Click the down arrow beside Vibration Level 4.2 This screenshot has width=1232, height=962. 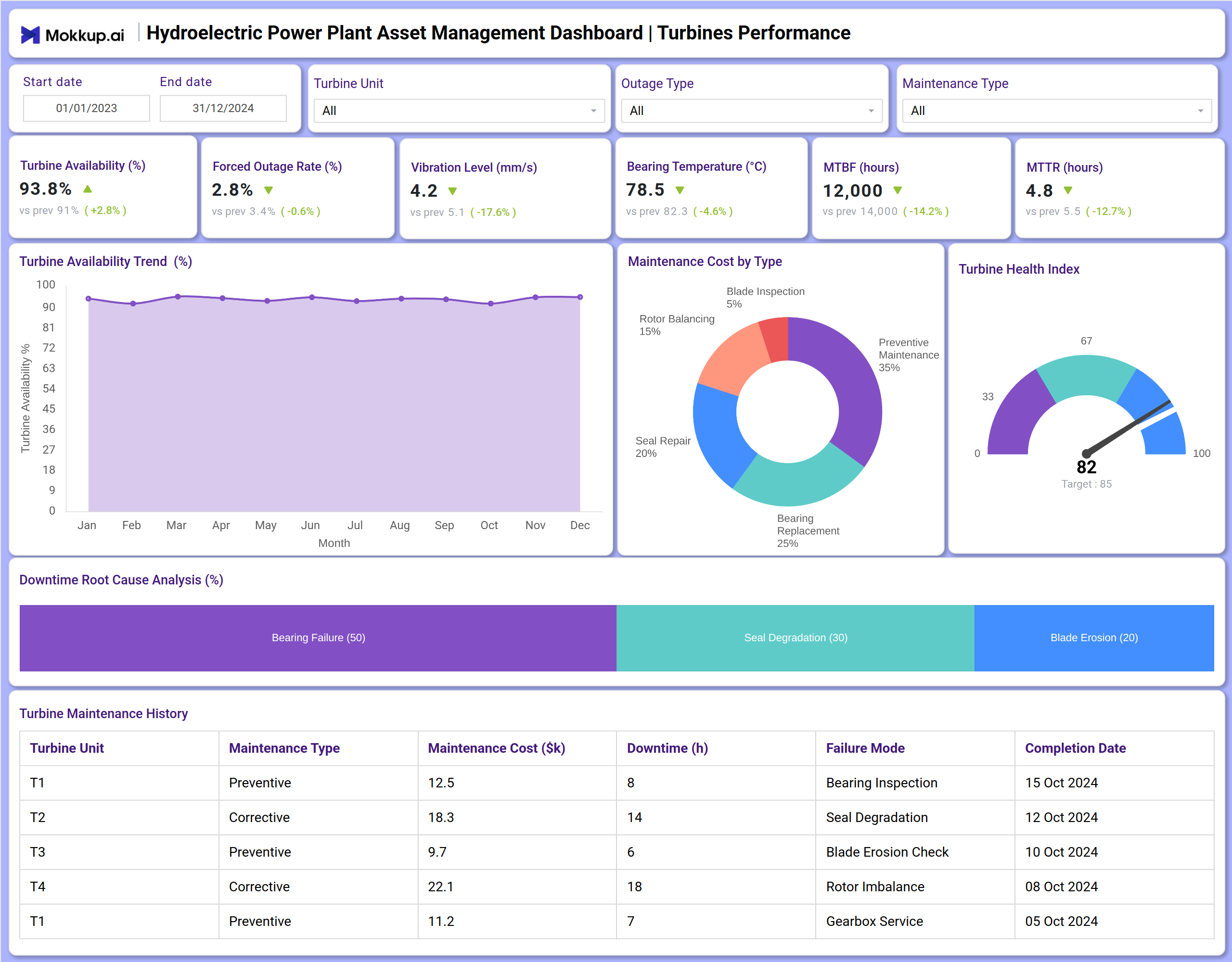coord(452,191)
